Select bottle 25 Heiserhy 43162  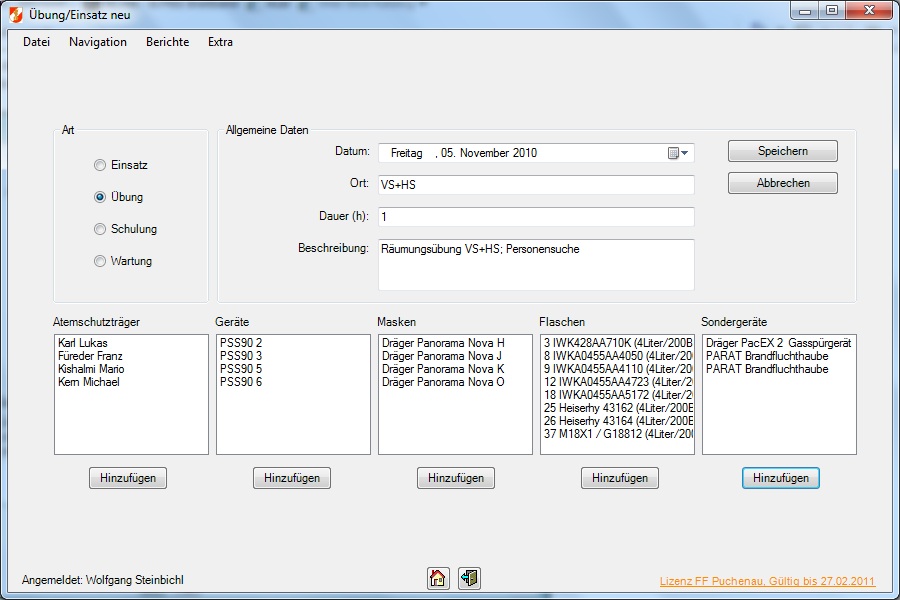(x=618, y=408)
